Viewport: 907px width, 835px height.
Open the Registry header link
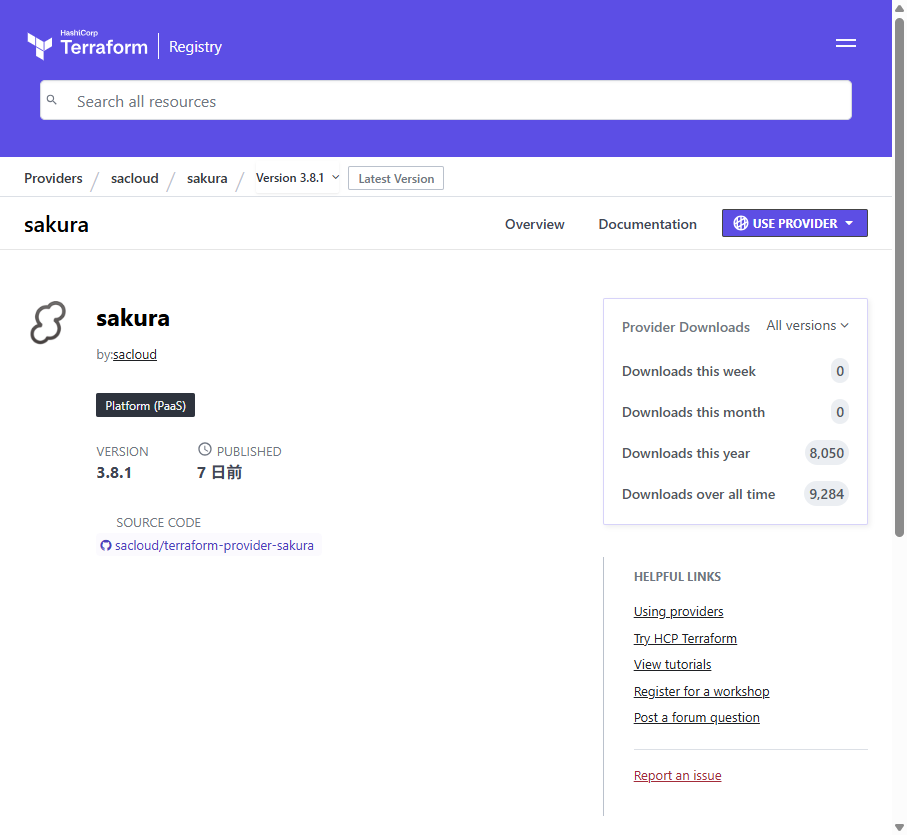point(196,47)
